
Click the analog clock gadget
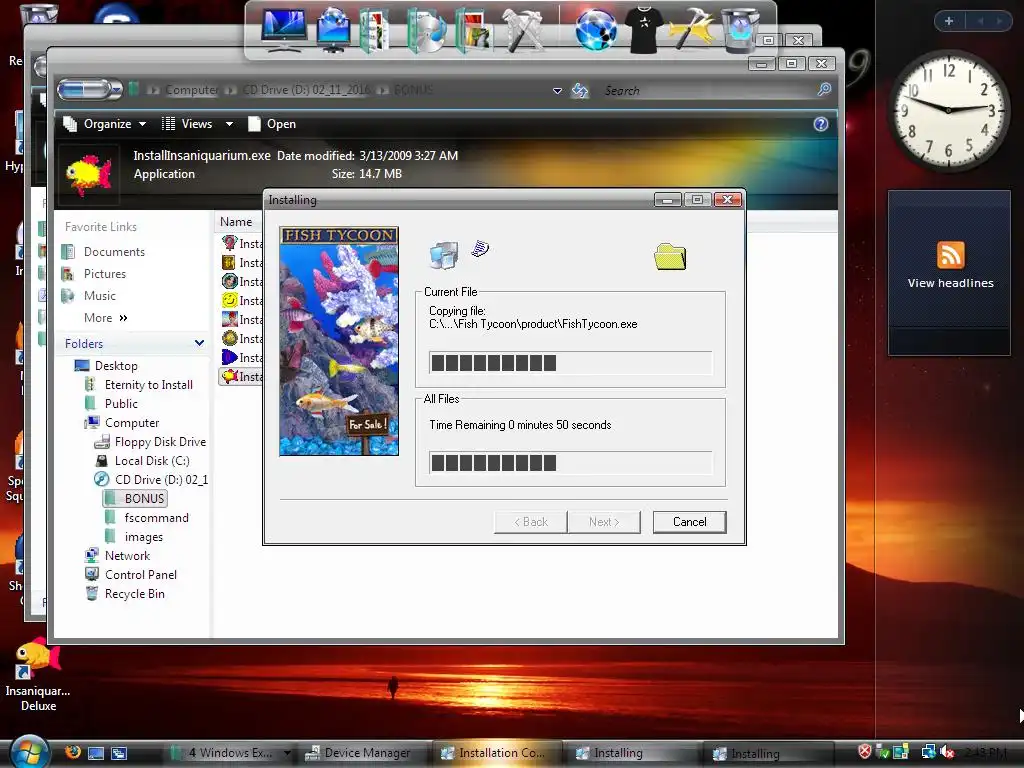(x=948, y=110)
